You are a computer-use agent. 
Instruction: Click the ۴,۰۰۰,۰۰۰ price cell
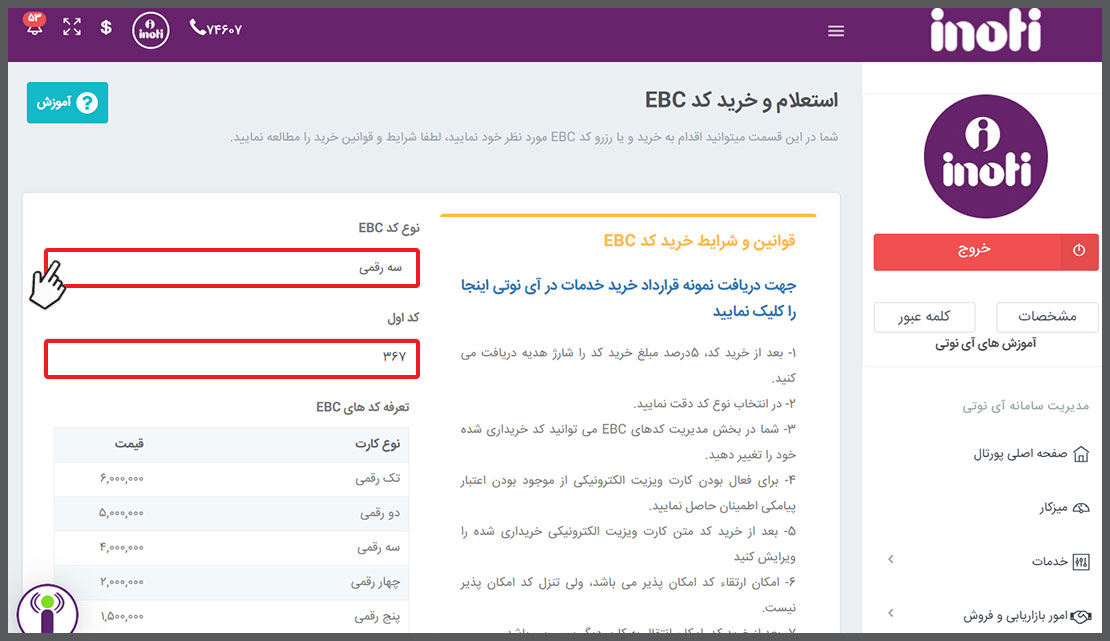(122, 548)
